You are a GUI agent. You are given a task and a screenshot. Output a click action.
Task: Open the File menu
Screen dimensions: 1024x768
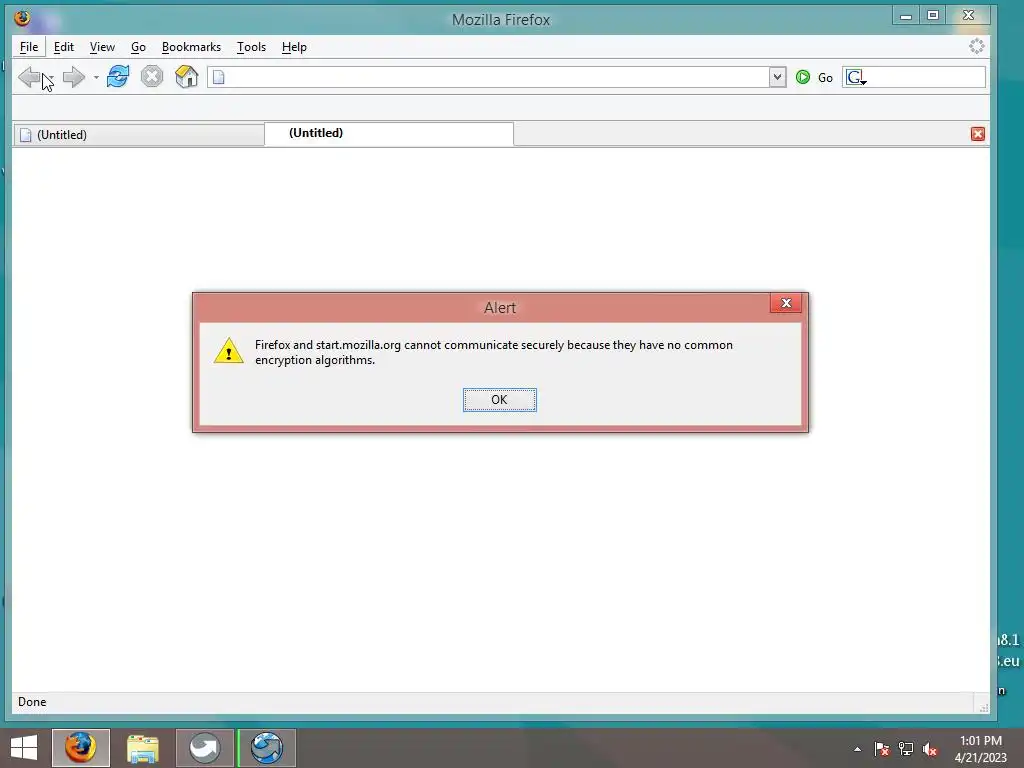(x=29, y=47)
